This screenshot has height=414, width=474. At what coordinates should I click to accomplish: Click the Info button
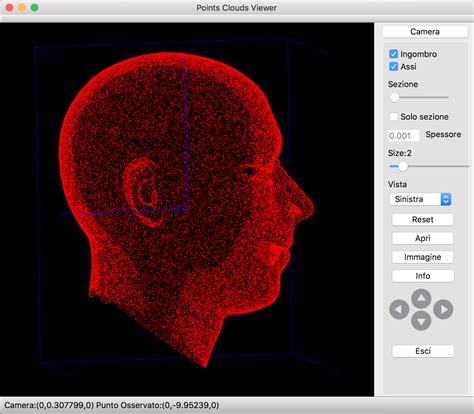pyautogui.click(x=423, y=276)
